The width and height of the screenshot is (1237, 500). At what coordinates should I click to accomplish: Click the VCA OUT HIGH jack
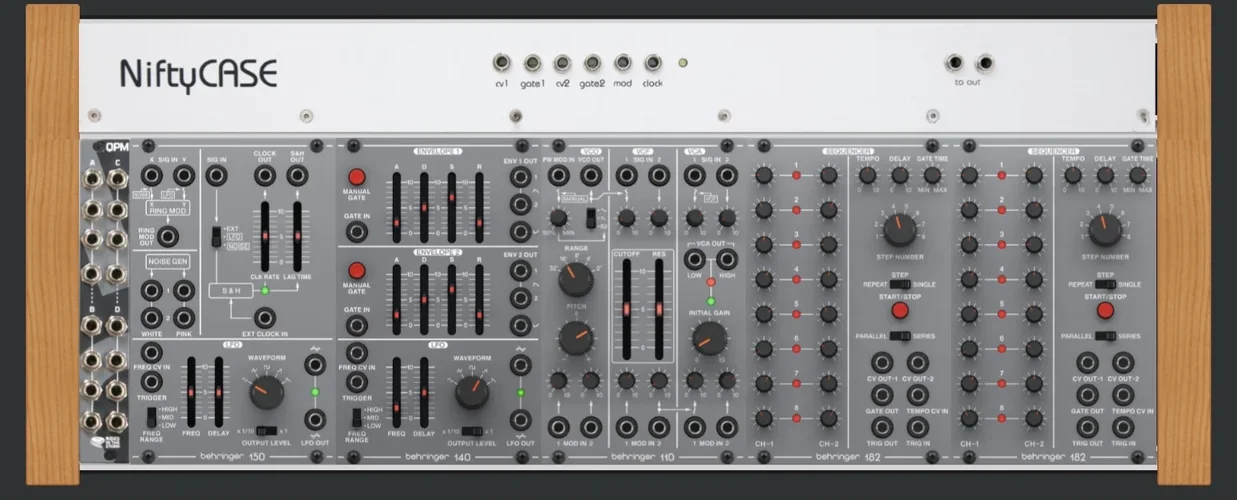[x=726, y=260]
